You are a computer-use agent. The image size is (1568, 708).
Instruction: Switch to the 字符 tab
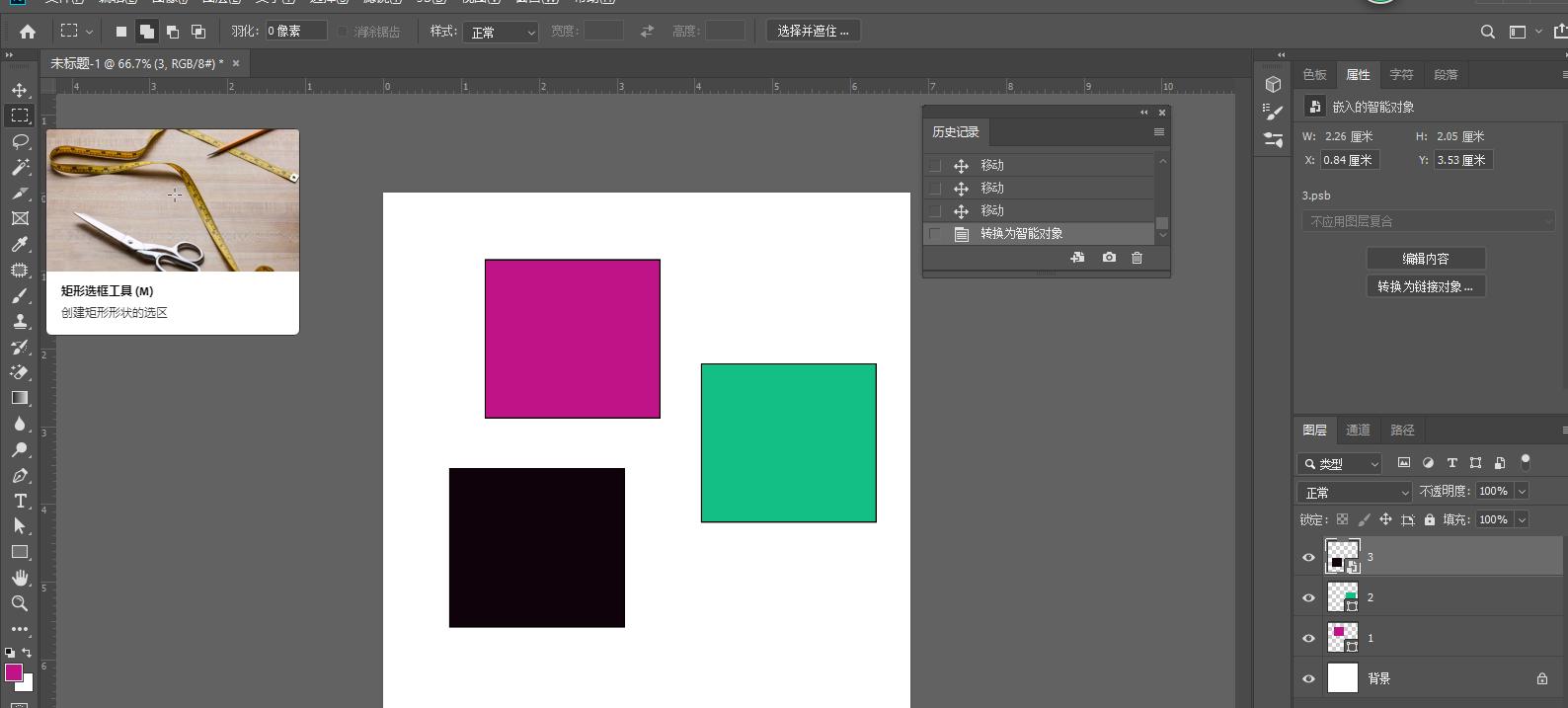[x=1401, y=74]
